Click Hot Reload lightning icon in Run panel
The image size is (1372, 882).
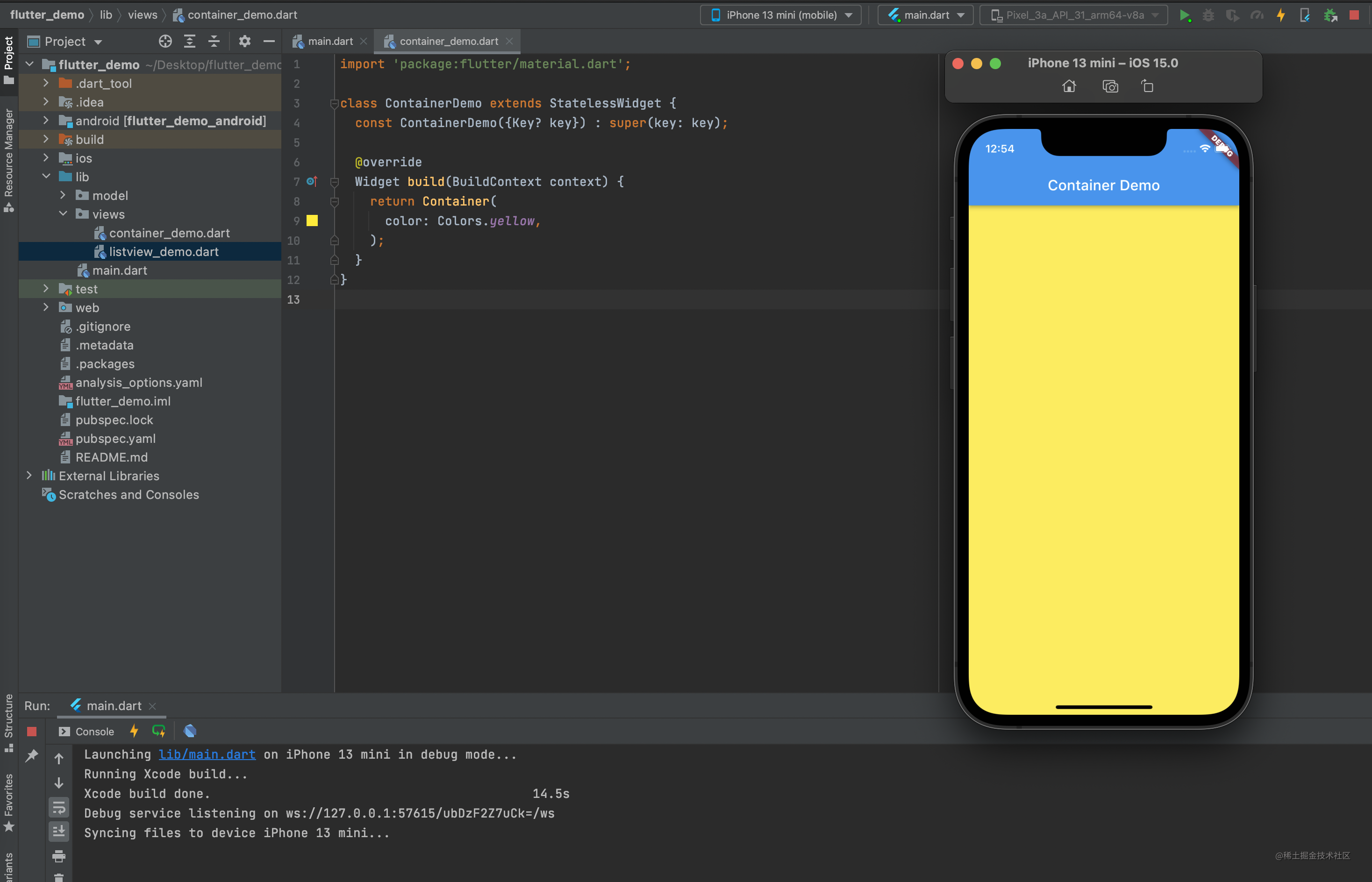134,731
